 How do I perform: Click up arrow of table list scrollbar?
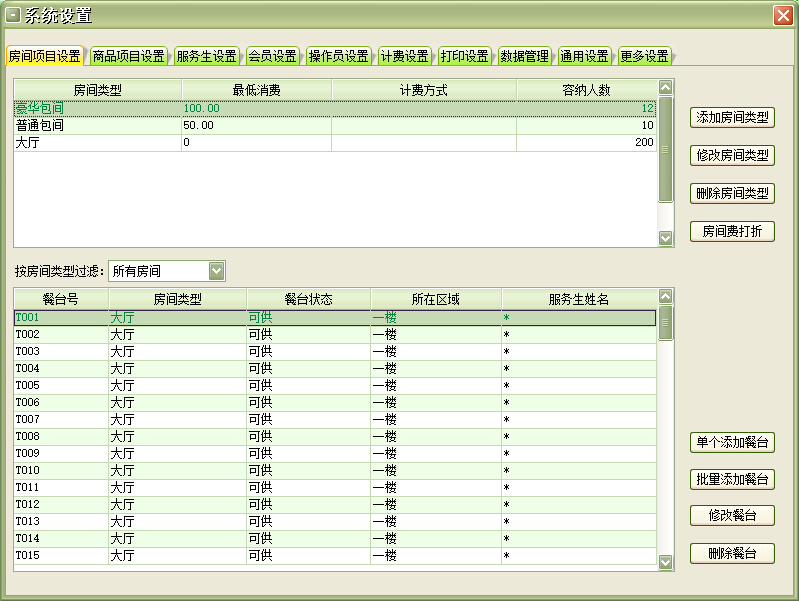pos(666,296)
